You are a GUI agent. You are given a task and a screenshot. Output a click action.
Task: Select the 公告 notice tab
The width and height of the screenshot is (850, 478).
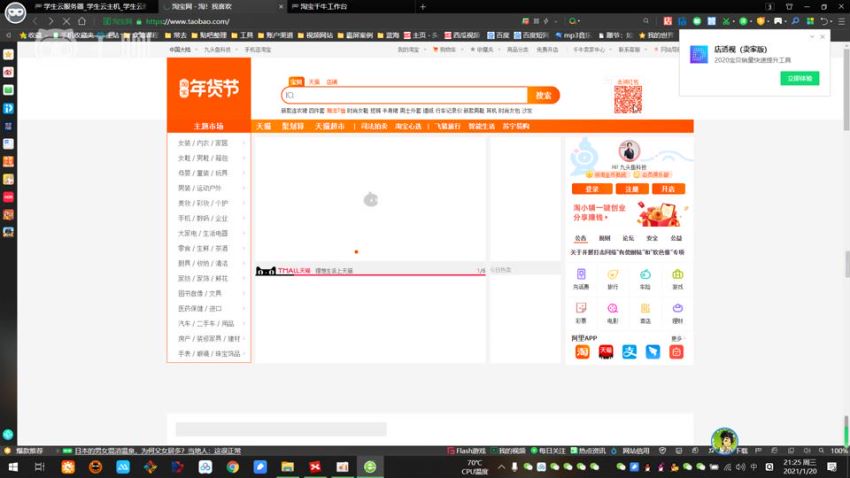pyautogui.click(x=581, y=238)
